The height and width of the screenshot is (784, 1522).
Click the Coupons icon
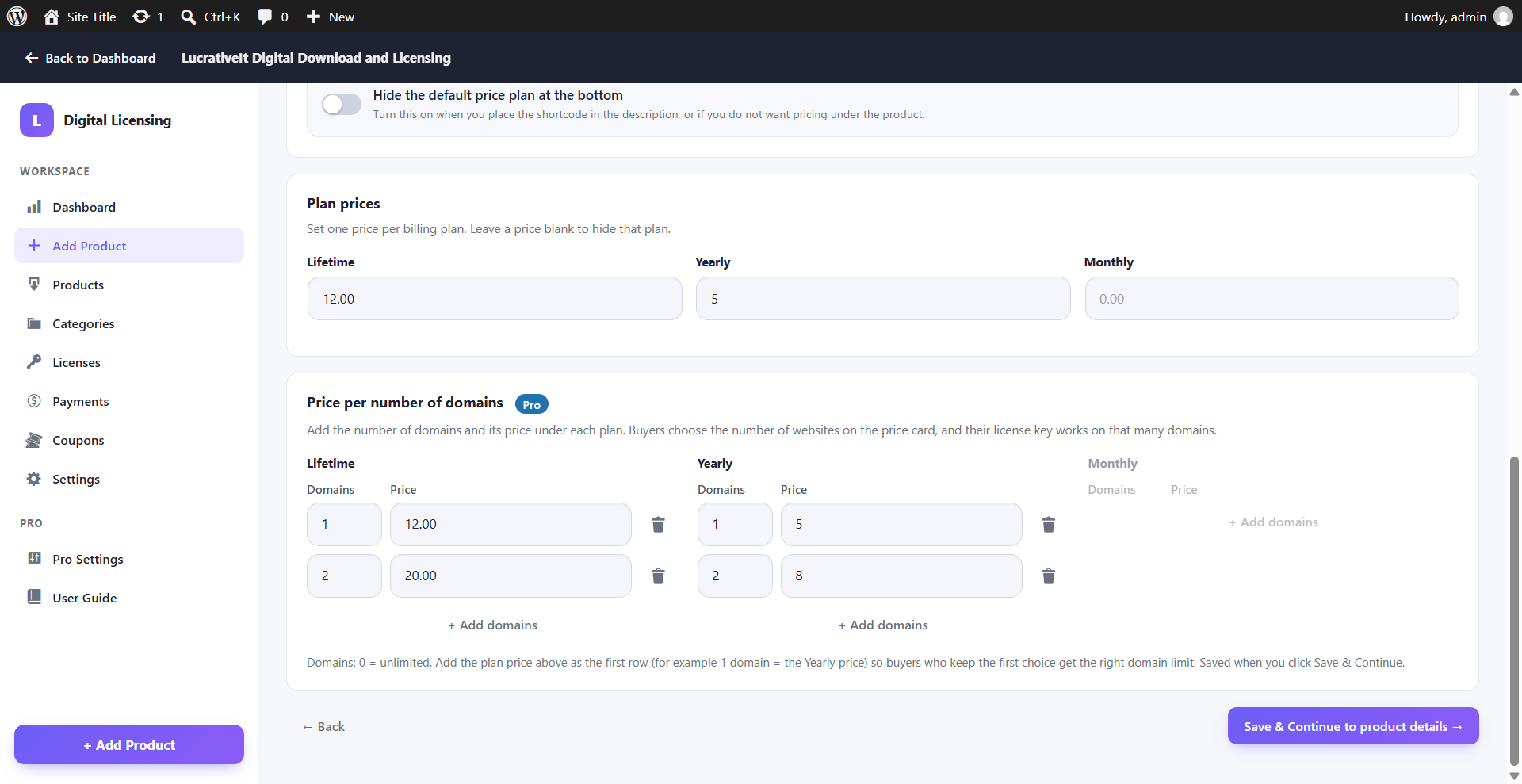tap(34, 440)
